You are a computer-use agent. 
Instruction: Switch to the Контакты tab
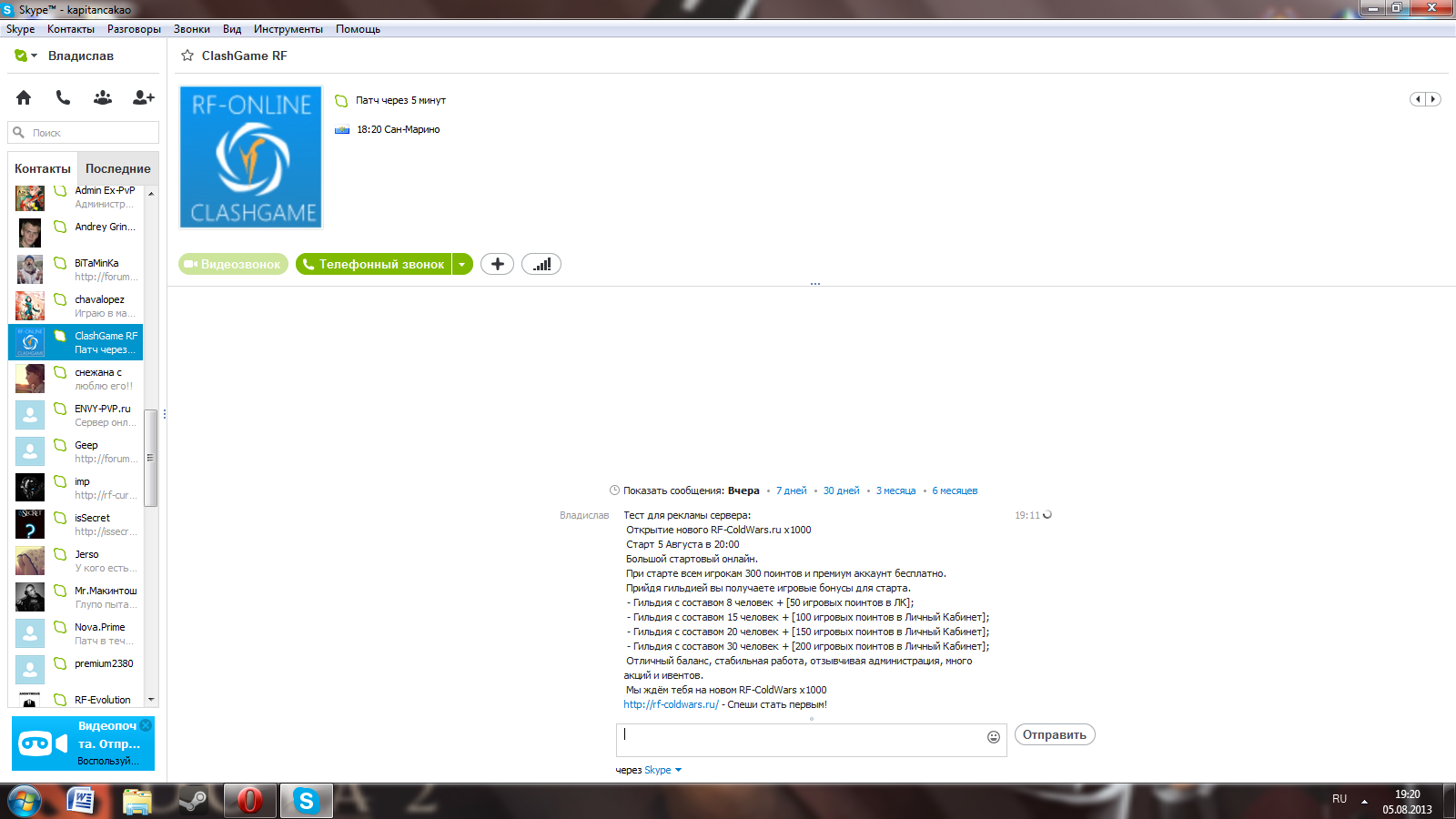coord(43,168)
